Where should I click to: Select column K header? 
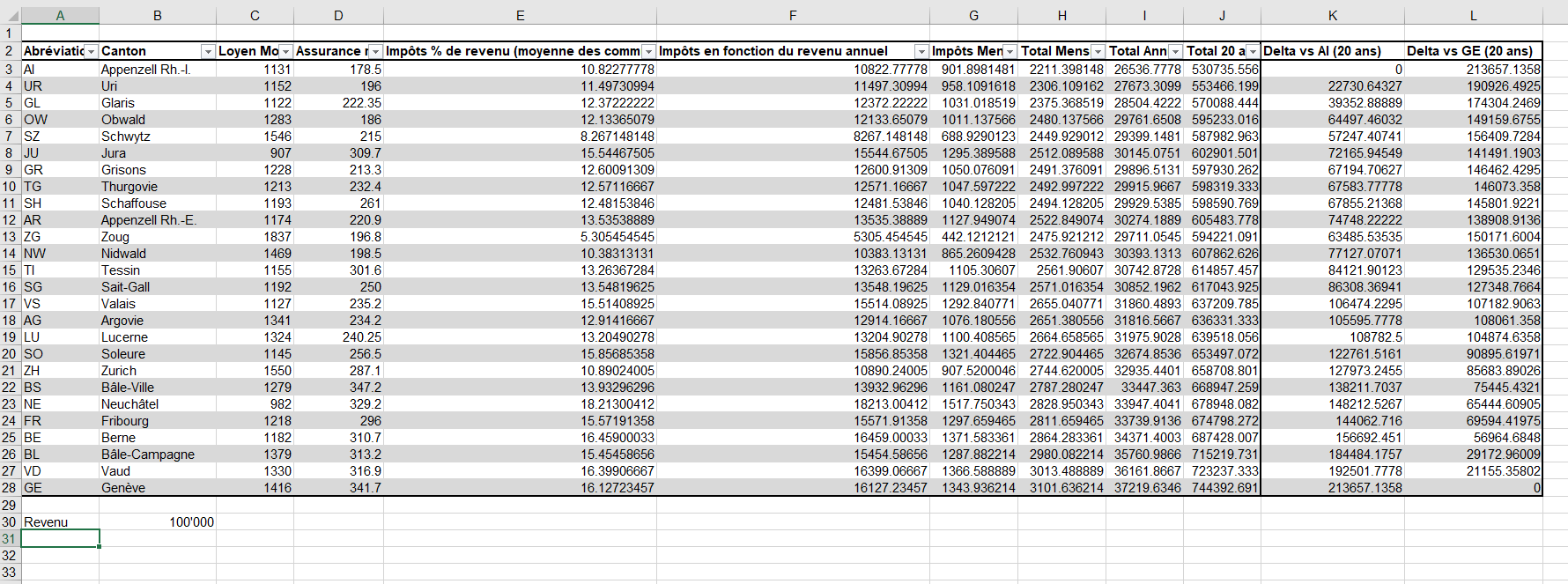[1333, 16]
